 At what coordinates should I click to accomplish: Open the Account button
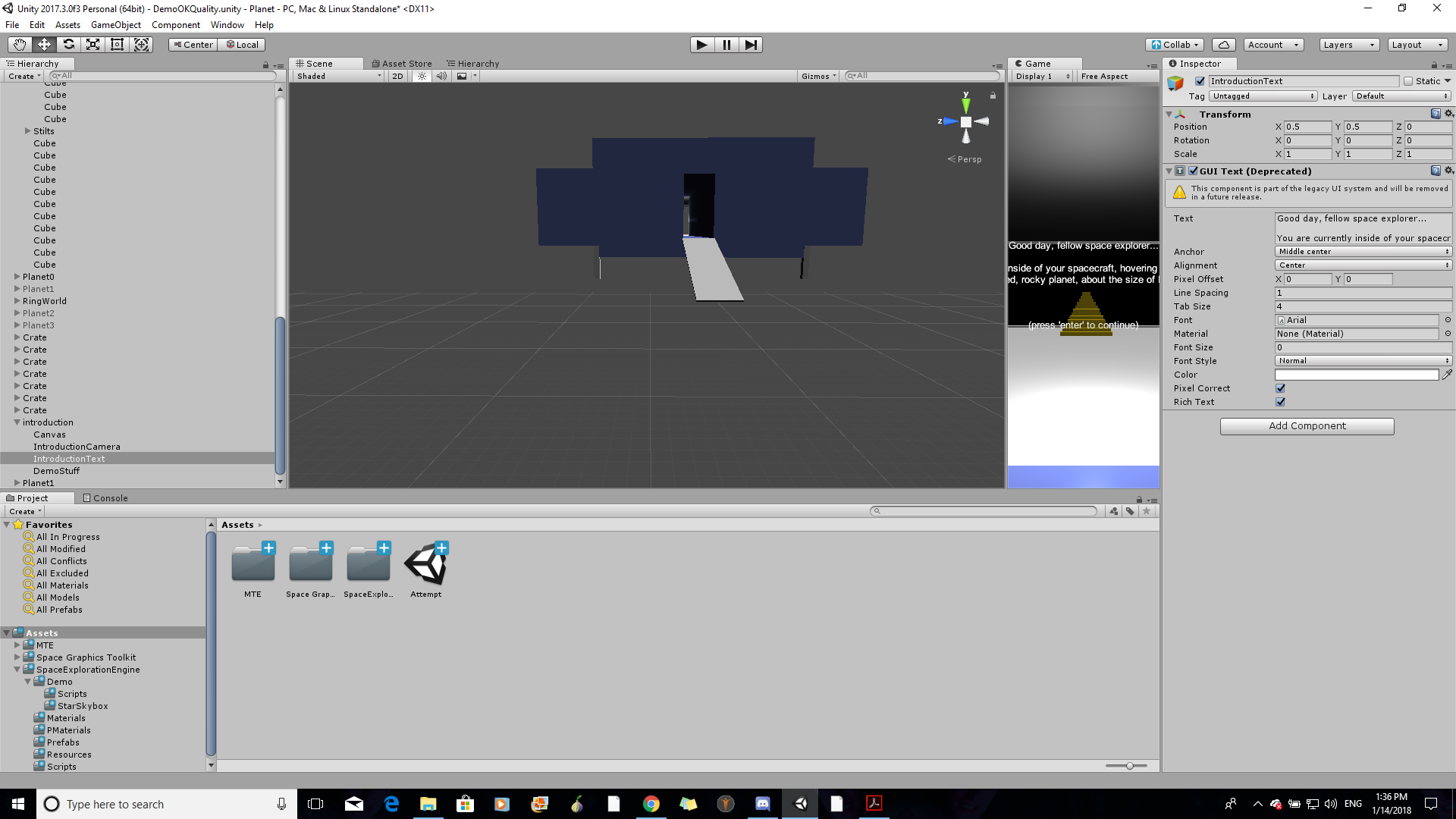point(1273,45)
